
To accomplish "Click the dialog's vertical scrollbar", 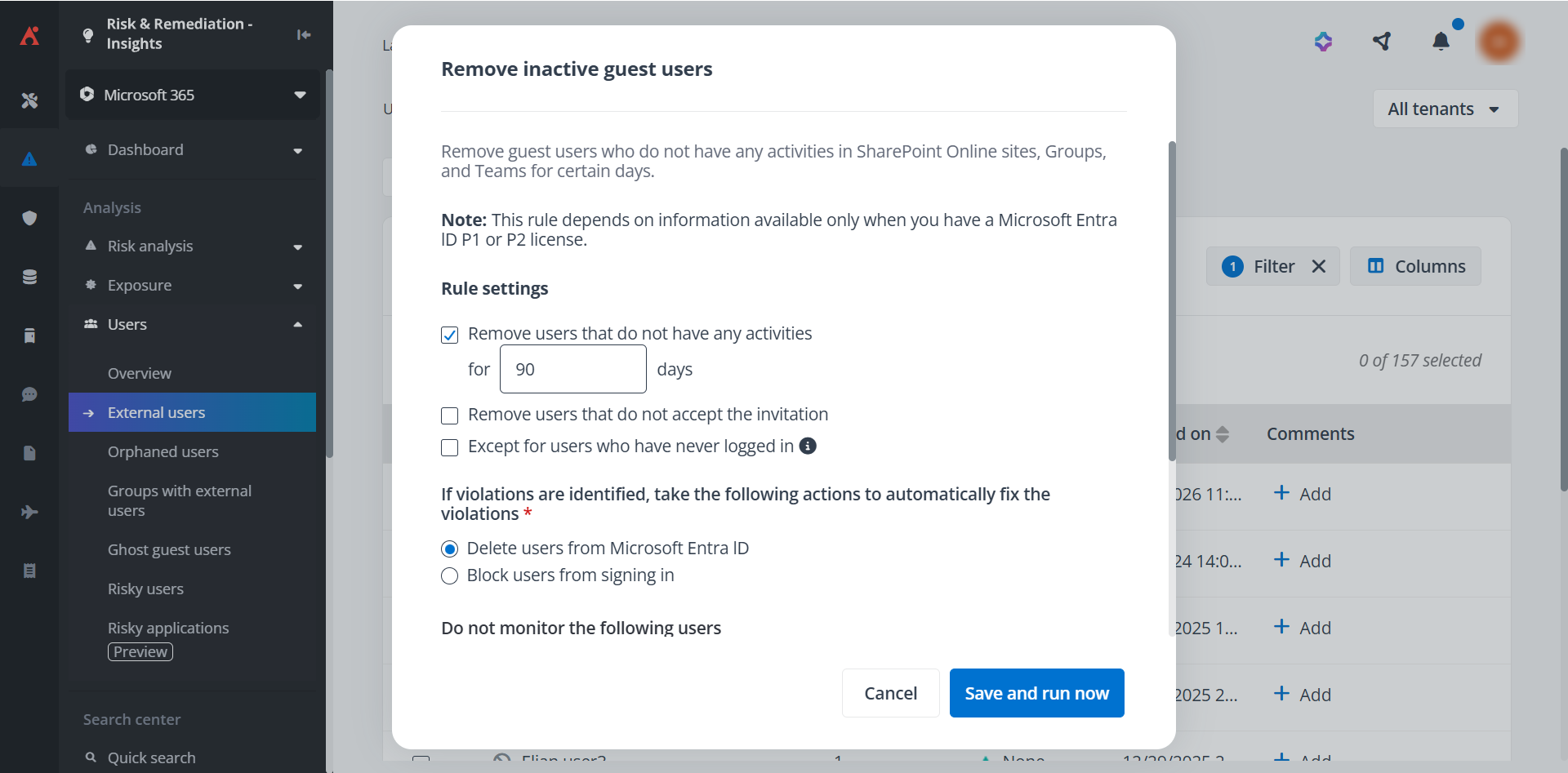I will point(1172,302).
